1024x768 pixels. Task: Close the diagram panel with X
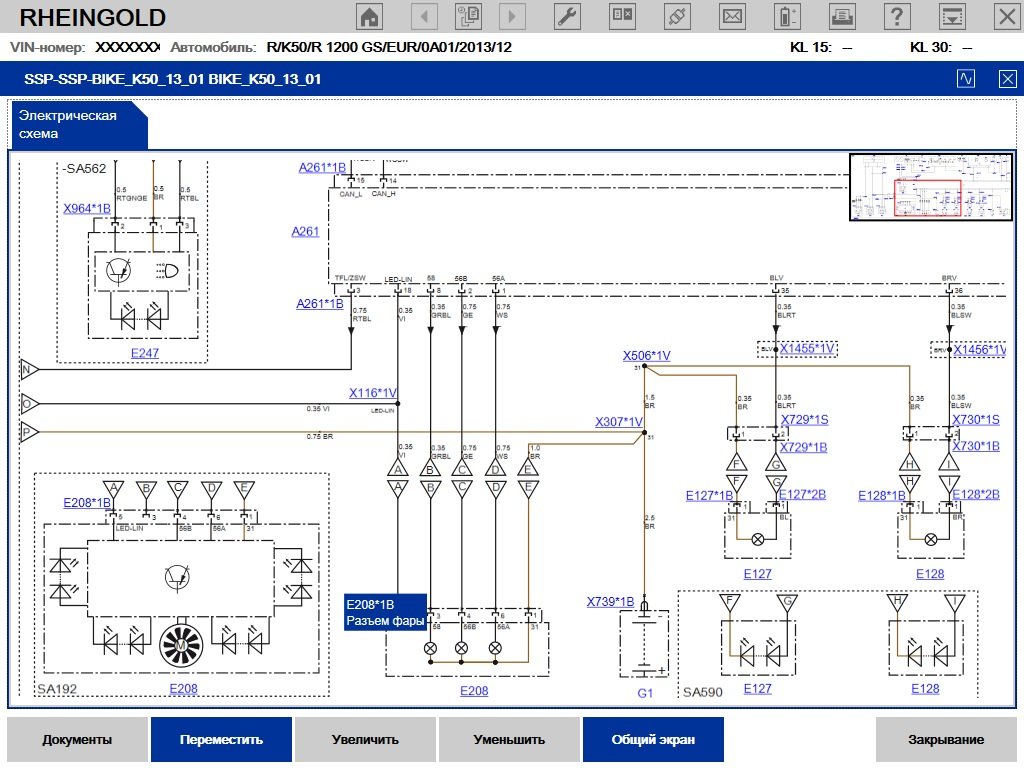coord(1007,79)
